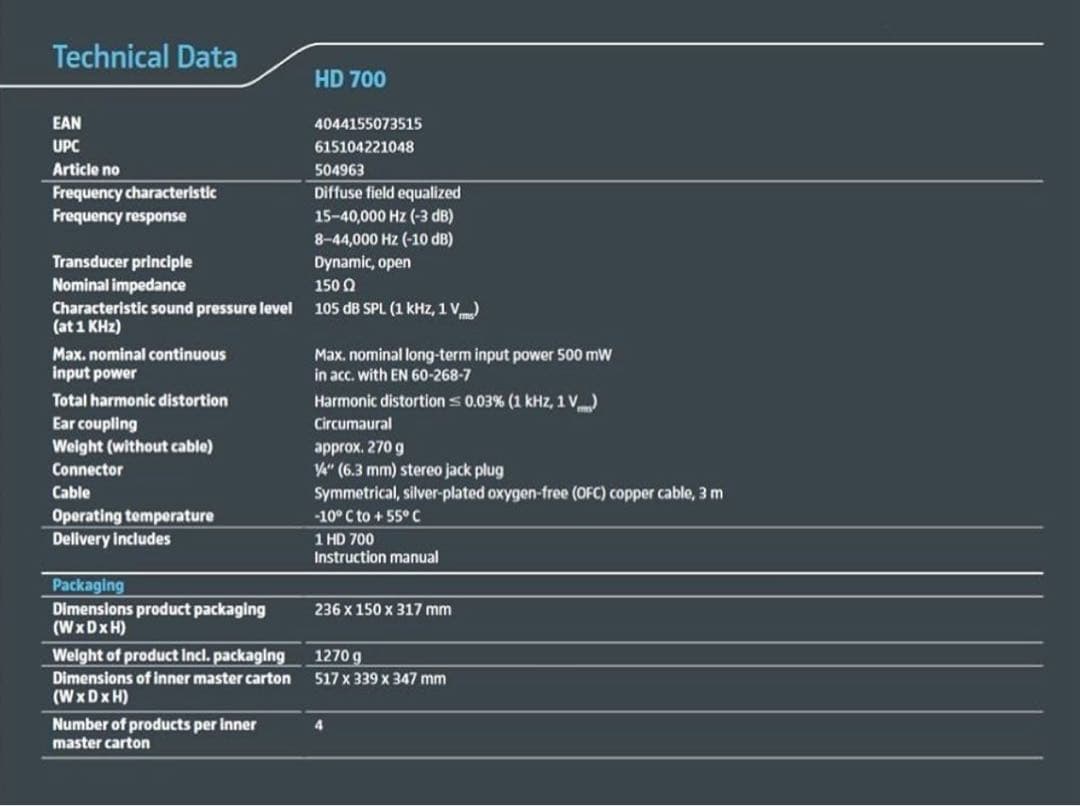
Task: Click the Technical Data heading
Action: click(145, 57)
